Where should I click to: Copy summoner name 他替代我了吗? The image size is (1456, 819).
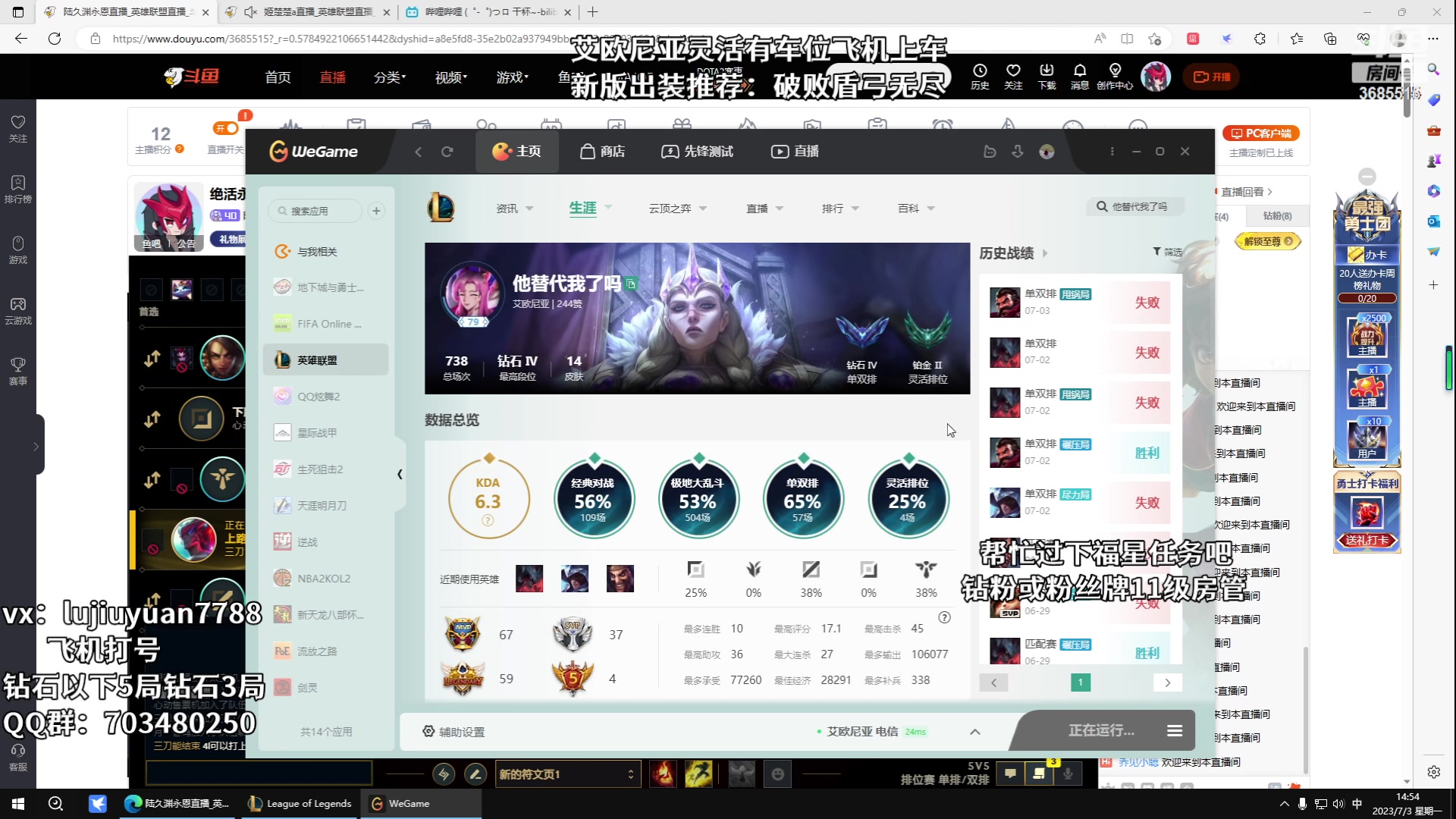coord(631,284)
